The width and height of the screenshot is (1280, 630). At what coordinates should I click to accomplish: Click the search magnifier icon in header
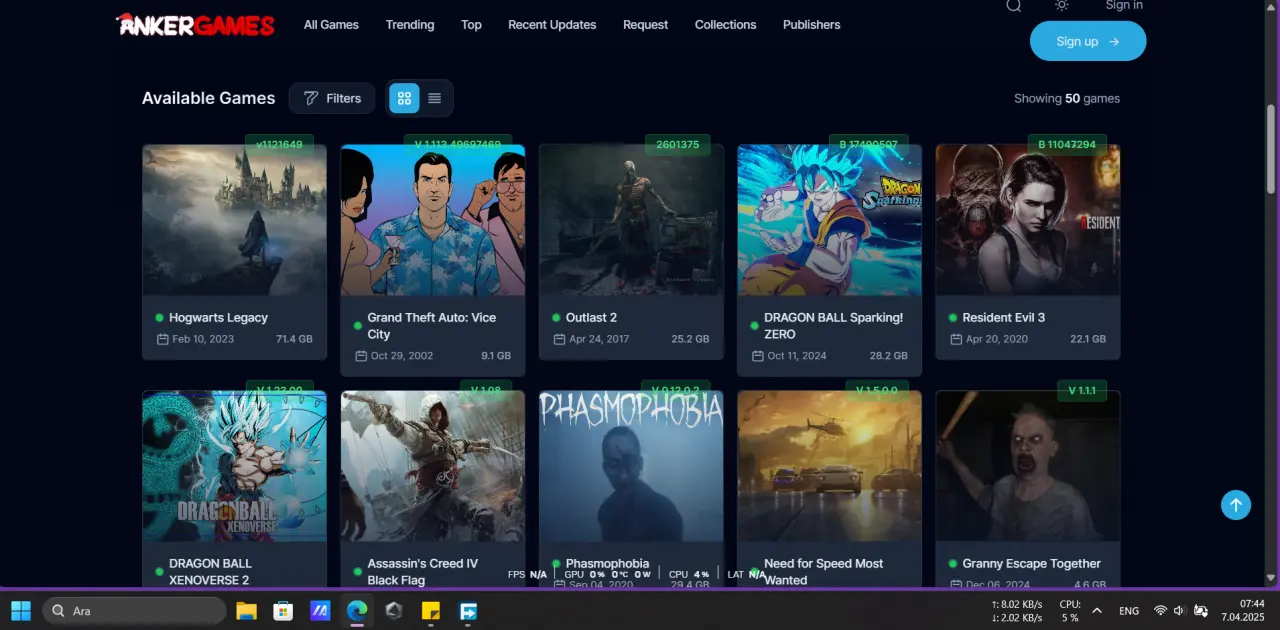(x=1013, y=5)
